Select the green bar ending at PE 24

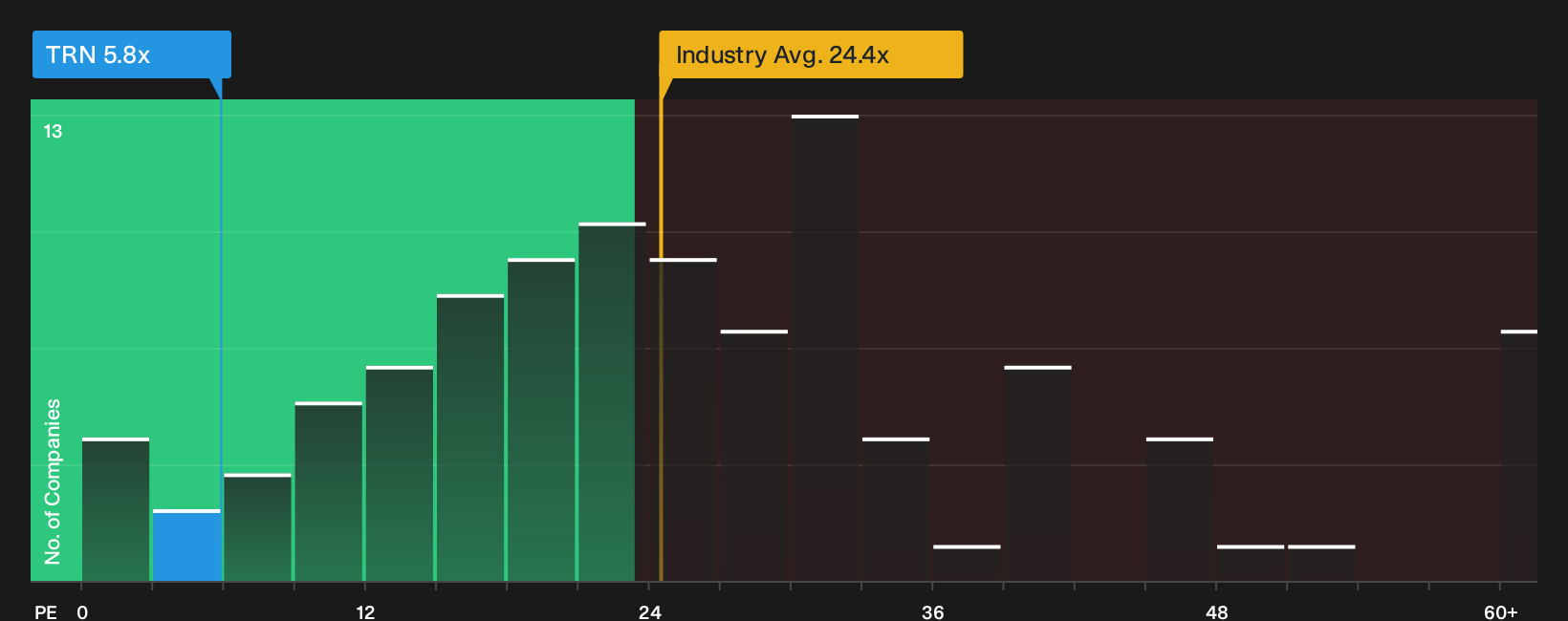[612, 402]
